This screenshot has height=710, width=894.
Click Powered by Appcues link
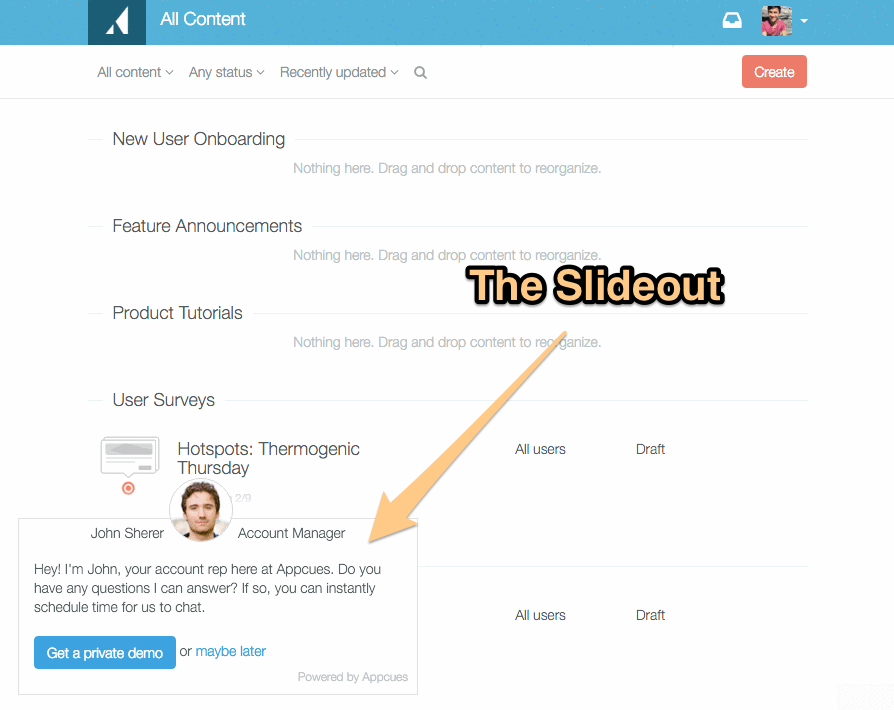click(352, 677)
